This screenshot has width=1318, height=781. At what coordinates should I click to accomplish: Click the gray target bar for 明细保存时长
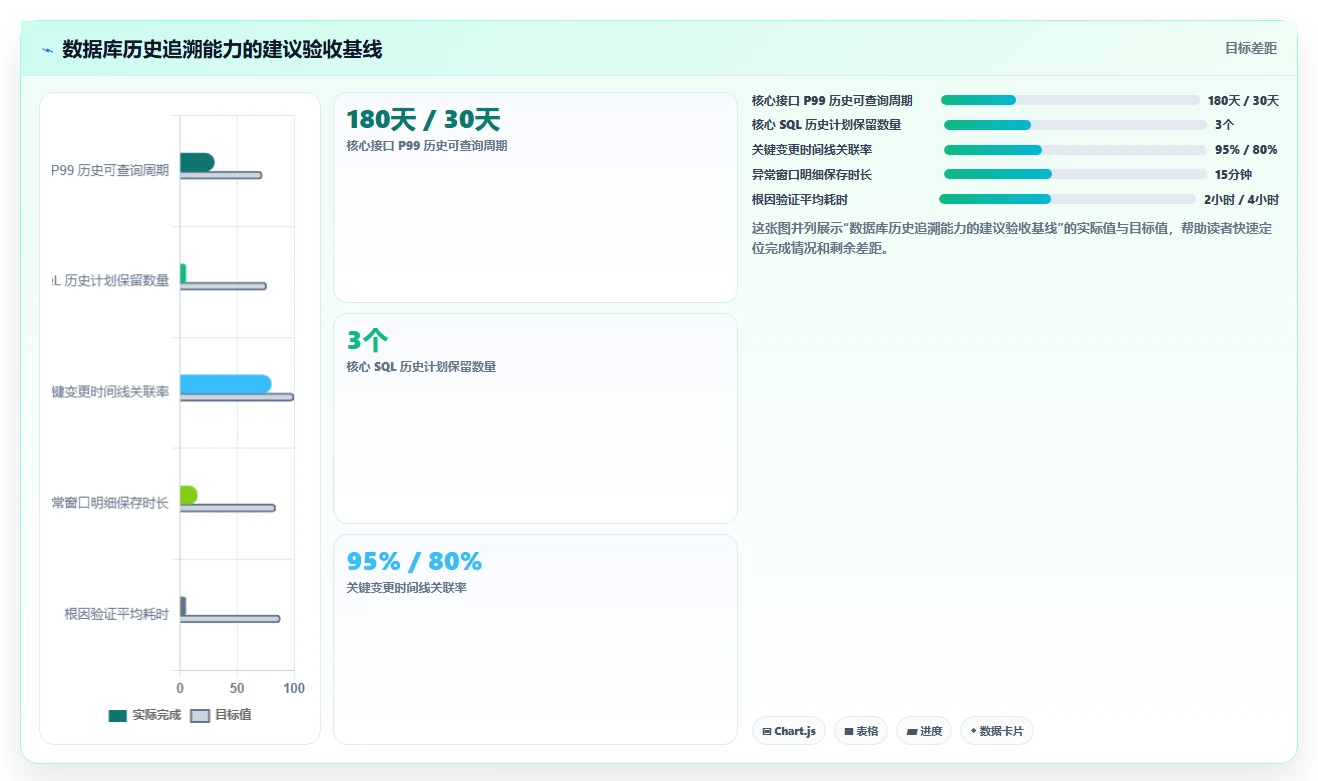pyautogui.click(x=228, y=508)
